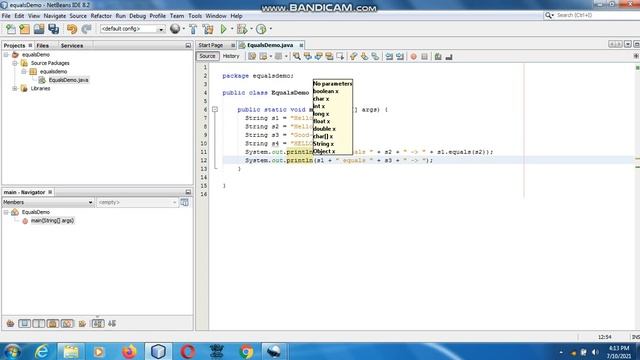
Task: Click the New Project toolbar icon
Action: [24, 29]
